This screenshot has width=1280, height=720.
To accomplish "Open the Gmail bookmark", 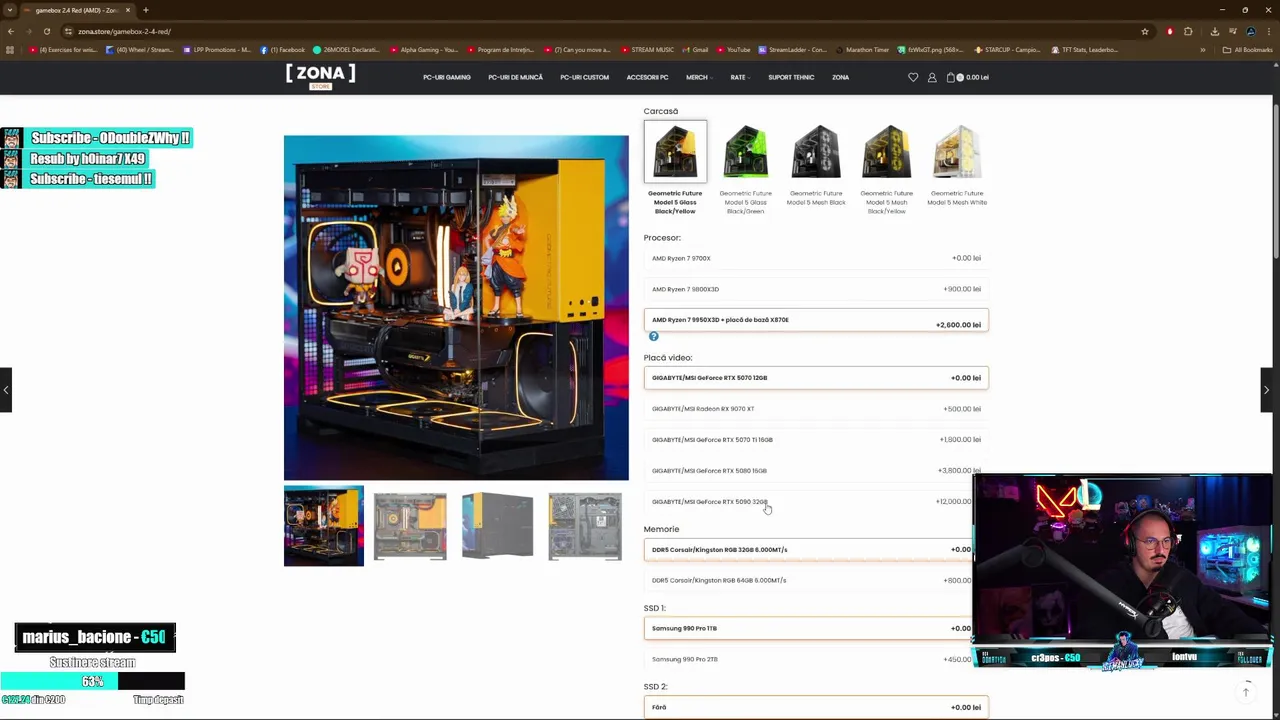I will click(695, 50).
